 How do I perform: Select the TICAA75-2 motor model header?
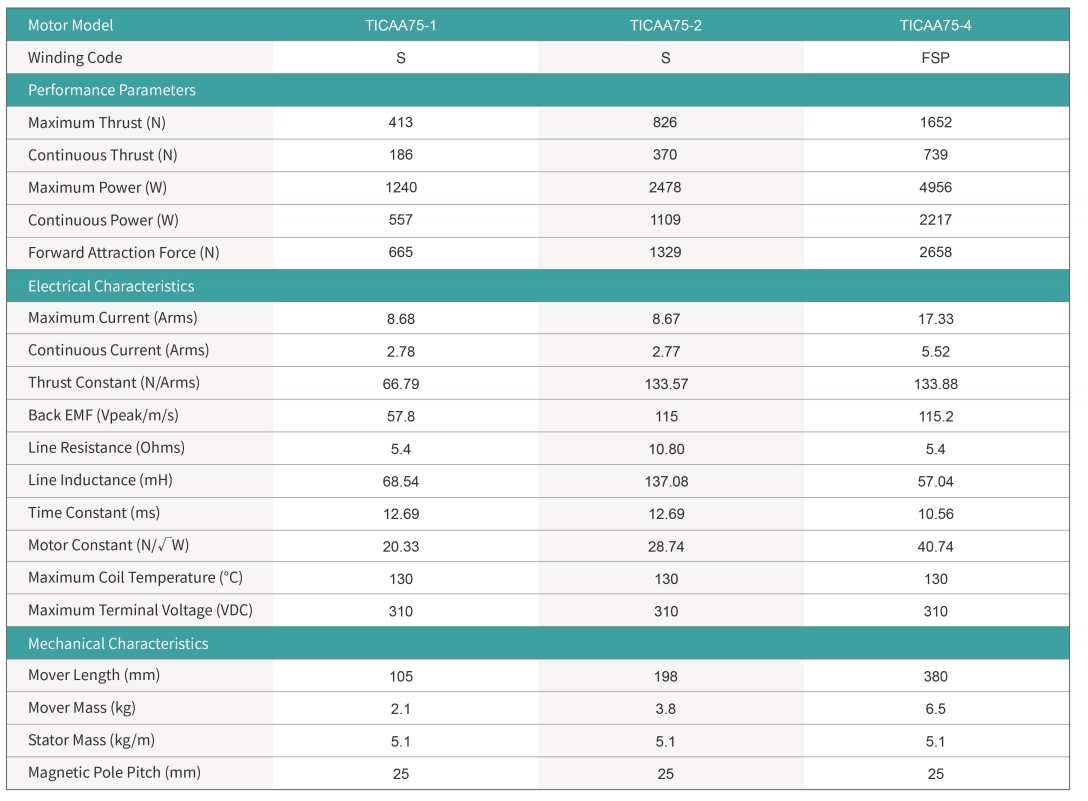pyautogui.click(x=665, y=25)
